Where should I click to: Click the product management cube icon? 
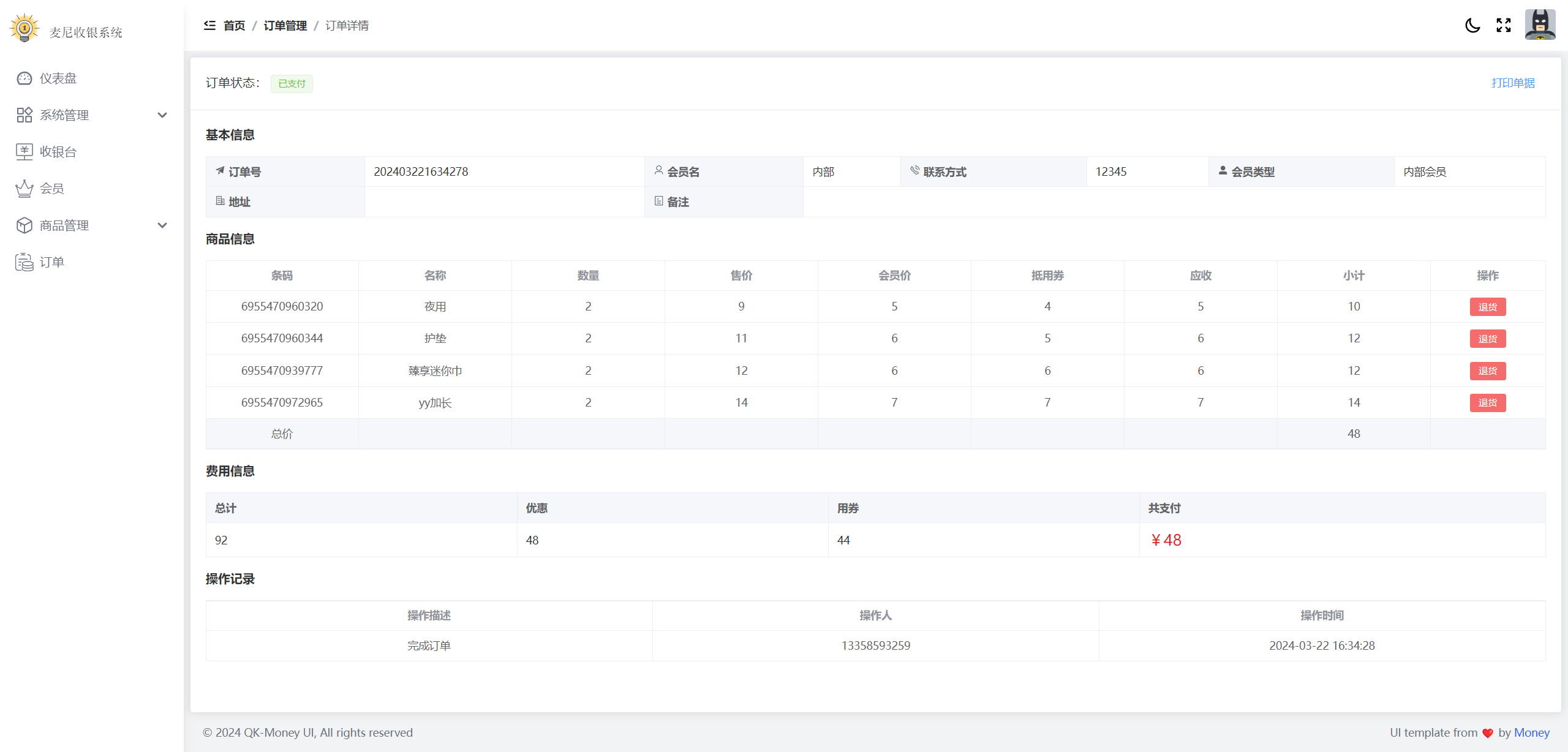[x=24, y=225]
